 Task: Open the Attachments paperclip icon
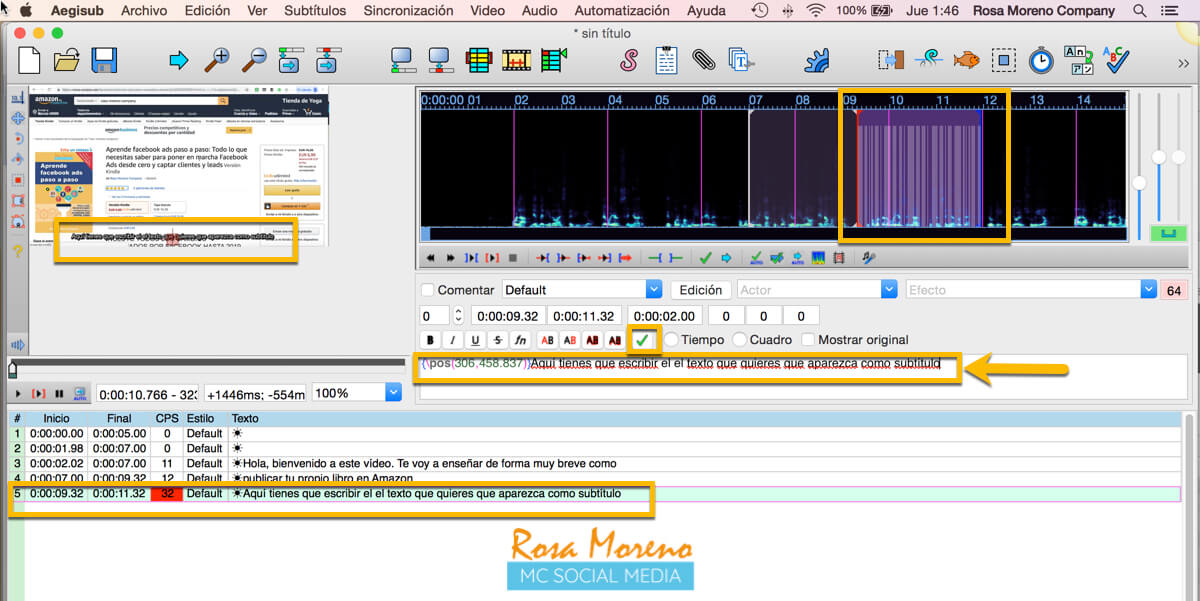click(704, 60)
